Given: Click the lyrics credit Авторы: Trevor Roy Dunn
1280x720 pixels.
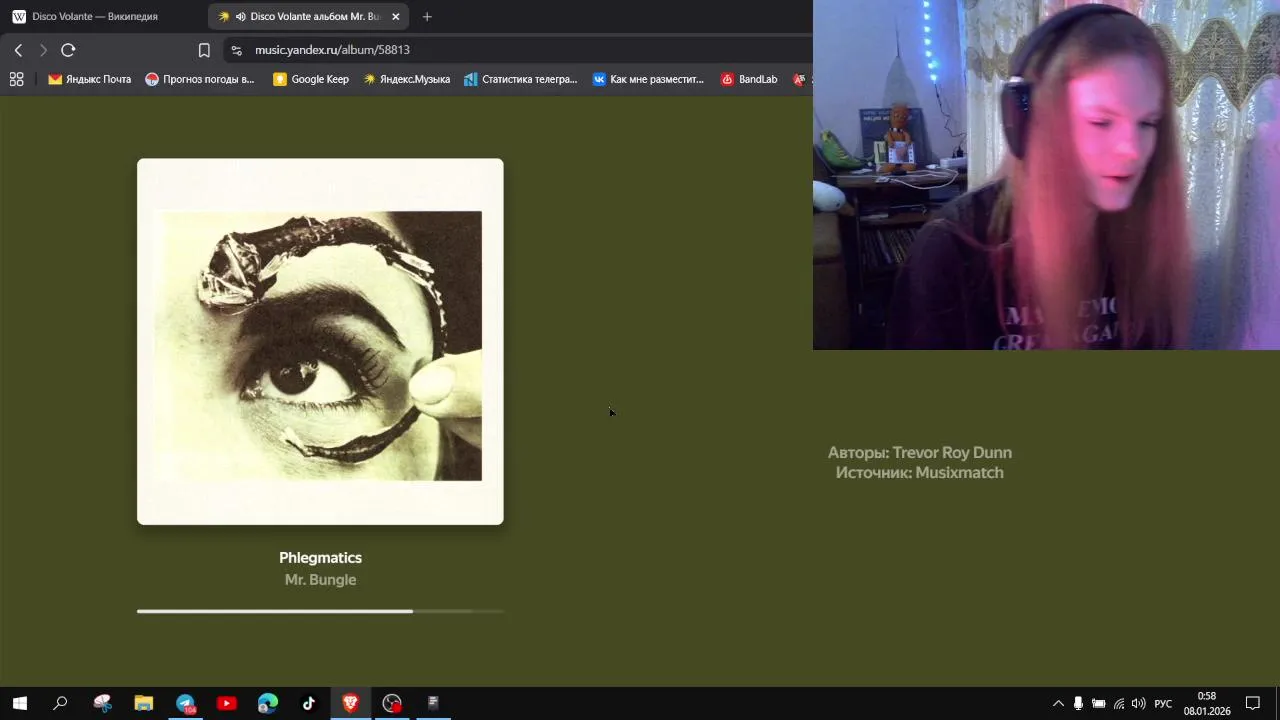Looking at the screenshot, I should (919, 452).
